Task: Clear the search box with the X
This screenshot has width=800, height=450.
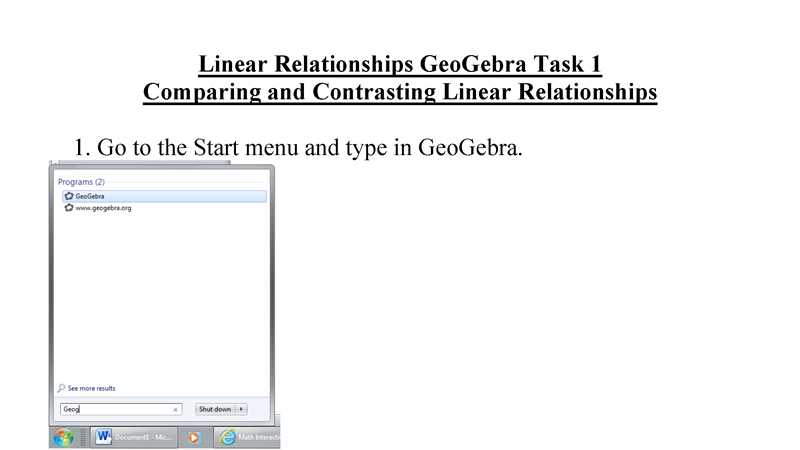Action: pyautogui.click(x=176, y=409)
